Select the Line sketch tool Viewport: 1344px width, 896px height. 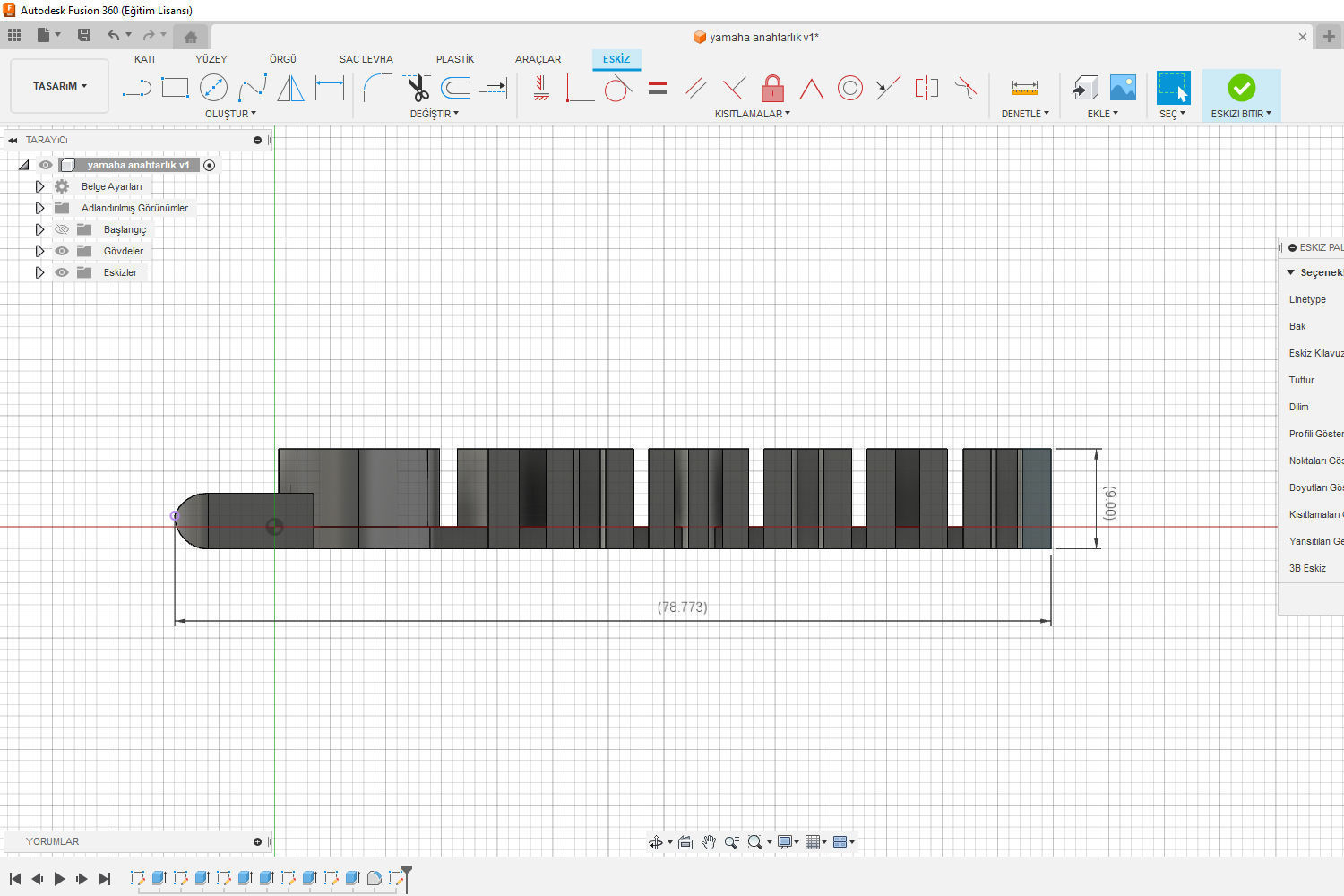(136, 88)
